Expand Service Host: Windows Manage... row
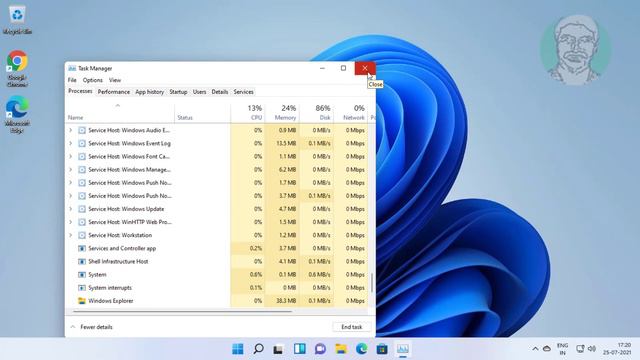The image size is (640, 360). coord(71,169)
